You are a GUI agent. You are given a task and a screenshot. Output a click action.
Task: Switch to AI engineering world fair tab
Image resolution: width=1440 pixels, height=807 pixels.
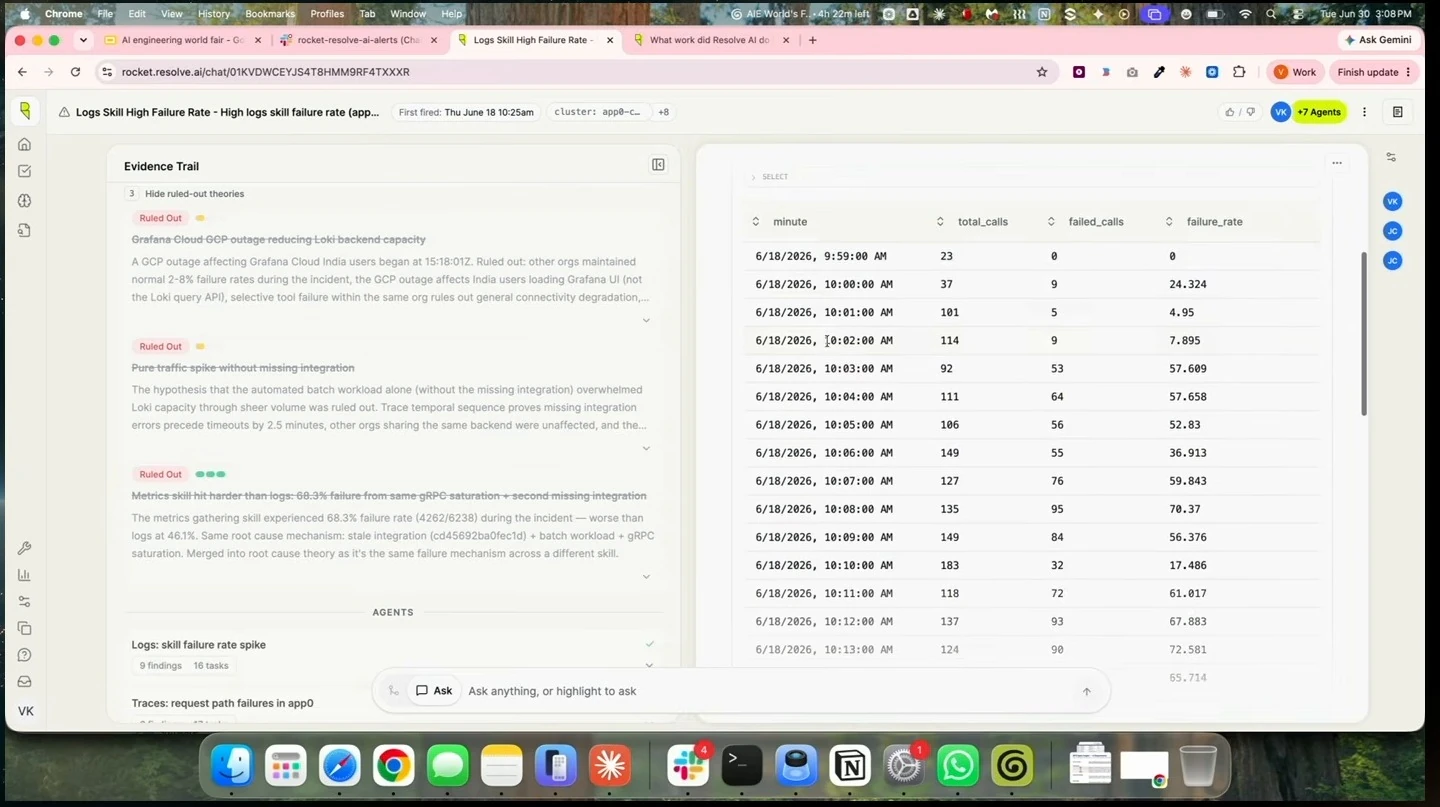[x=184, y=41]
